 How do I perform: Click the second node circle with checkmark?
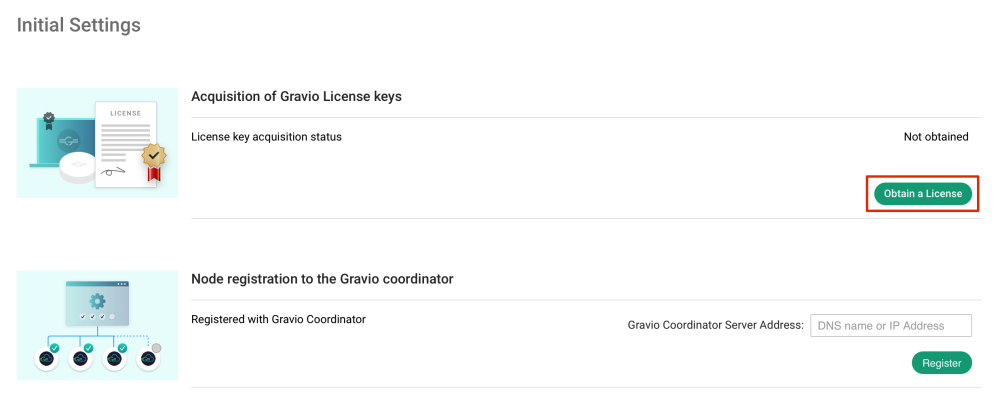click(80, 358)
